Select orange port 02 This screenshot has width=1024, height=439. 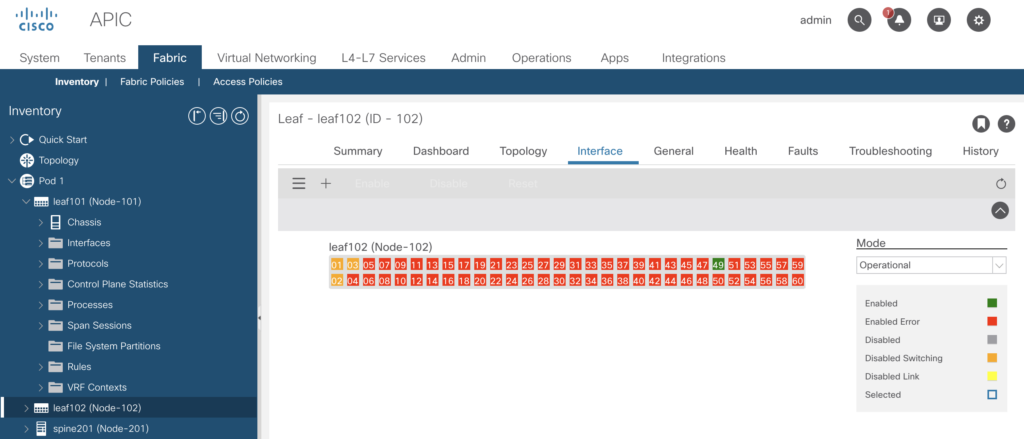coord(337,281)
